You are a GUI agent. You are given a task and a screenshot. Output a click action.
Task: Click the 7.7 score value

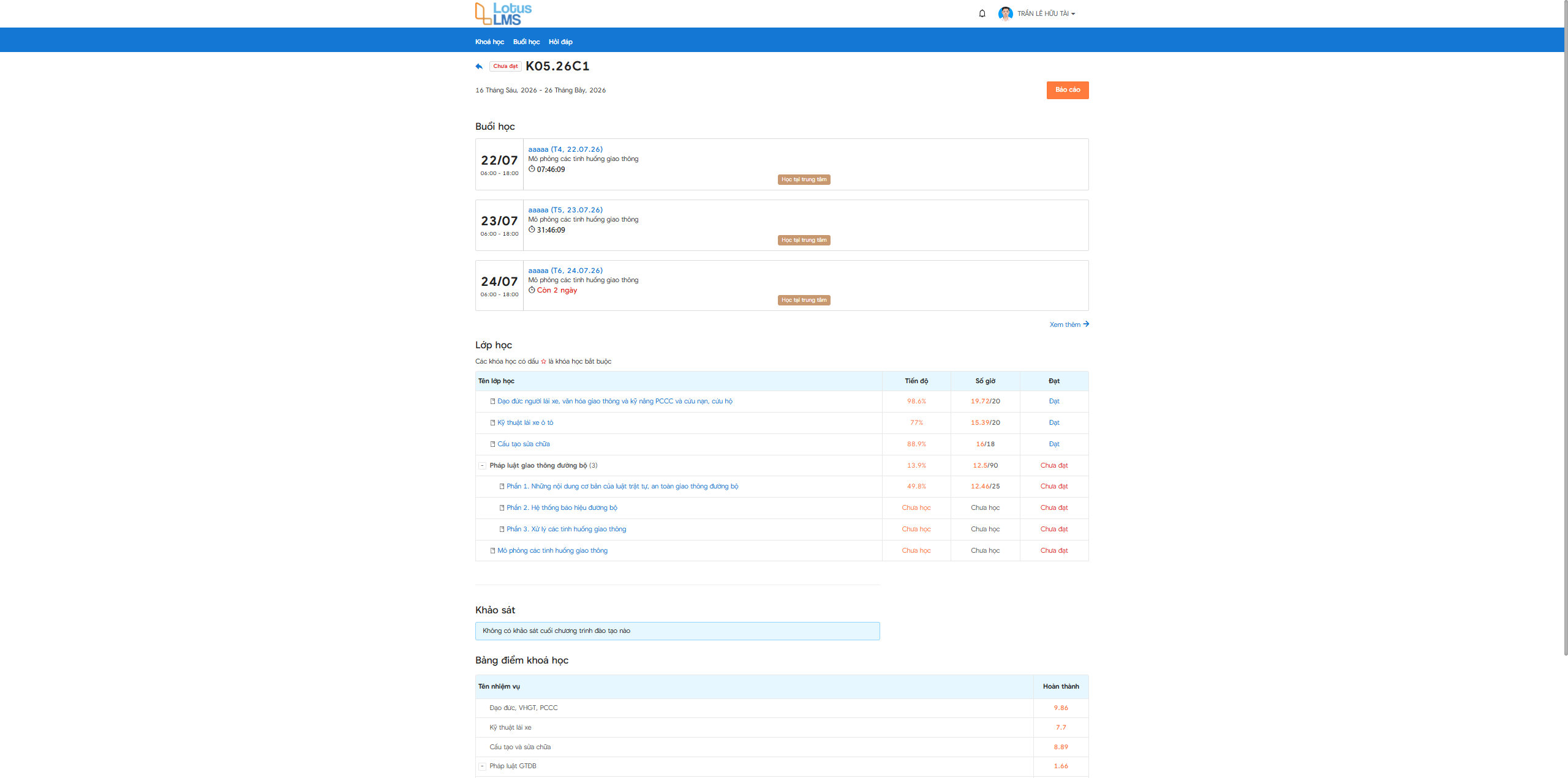click(1061, 728)
